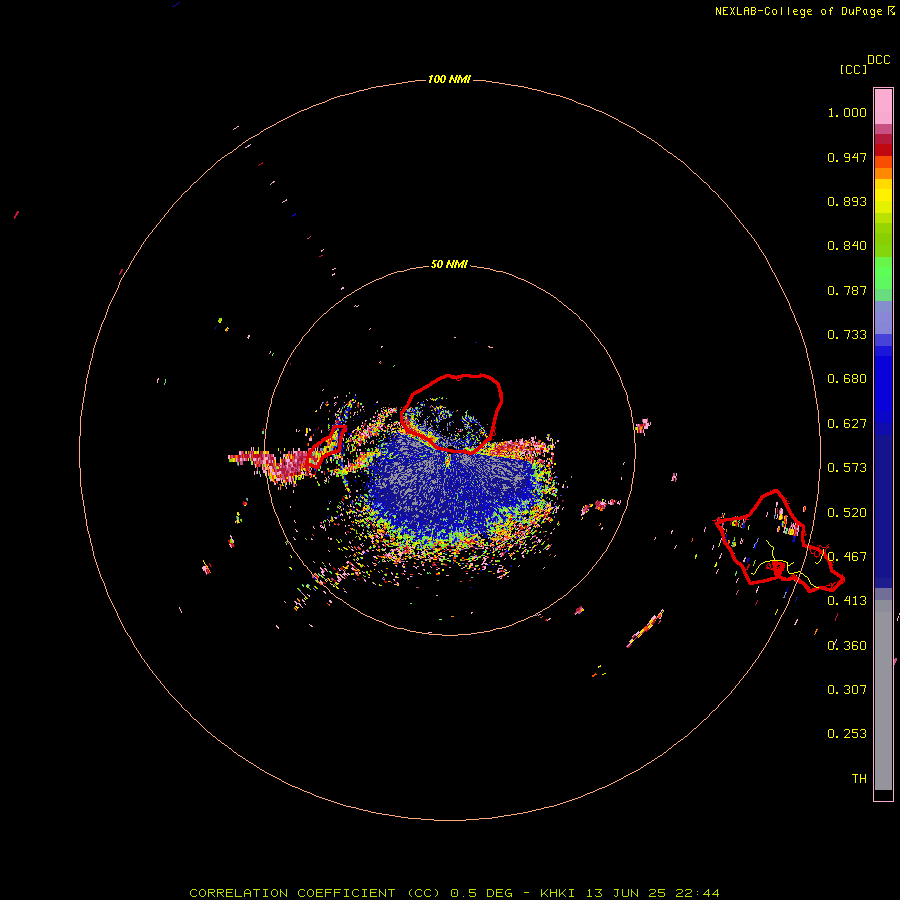
Task: Click the TH threshold label
Action: [x=859, y=779]
